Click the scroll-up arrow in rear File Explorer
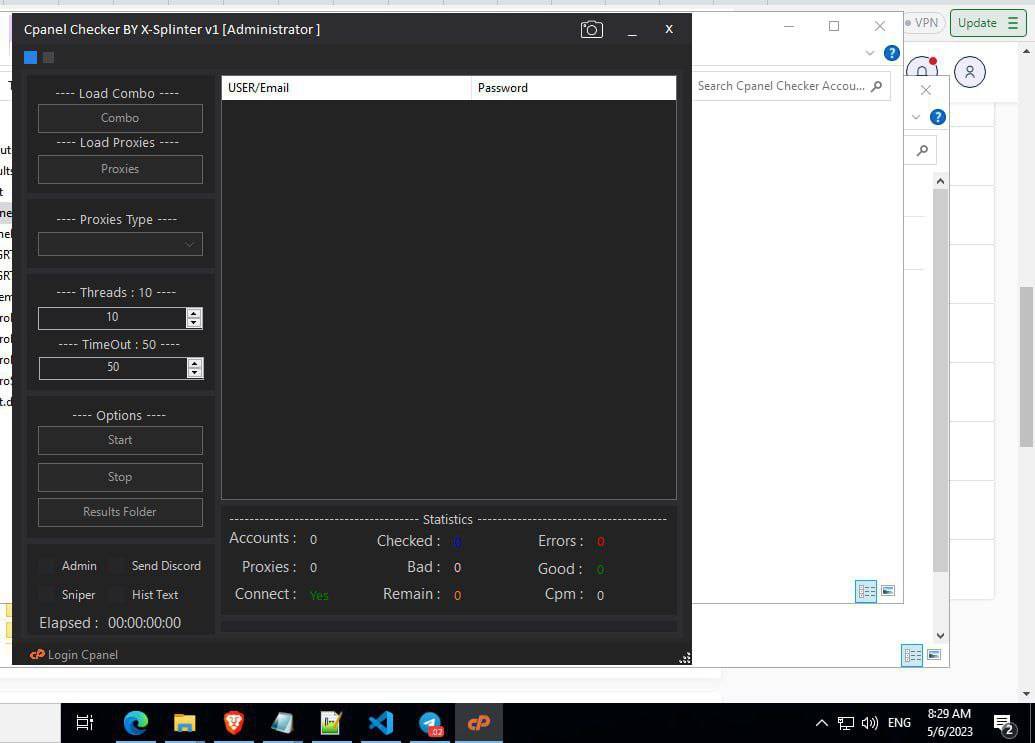 (941, 181)
